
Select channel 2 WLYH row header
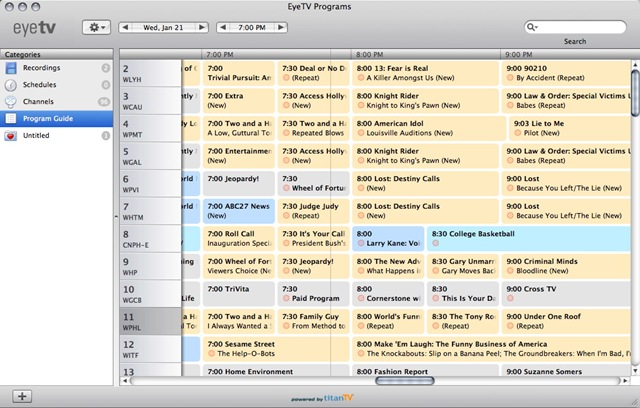[151, 73]
